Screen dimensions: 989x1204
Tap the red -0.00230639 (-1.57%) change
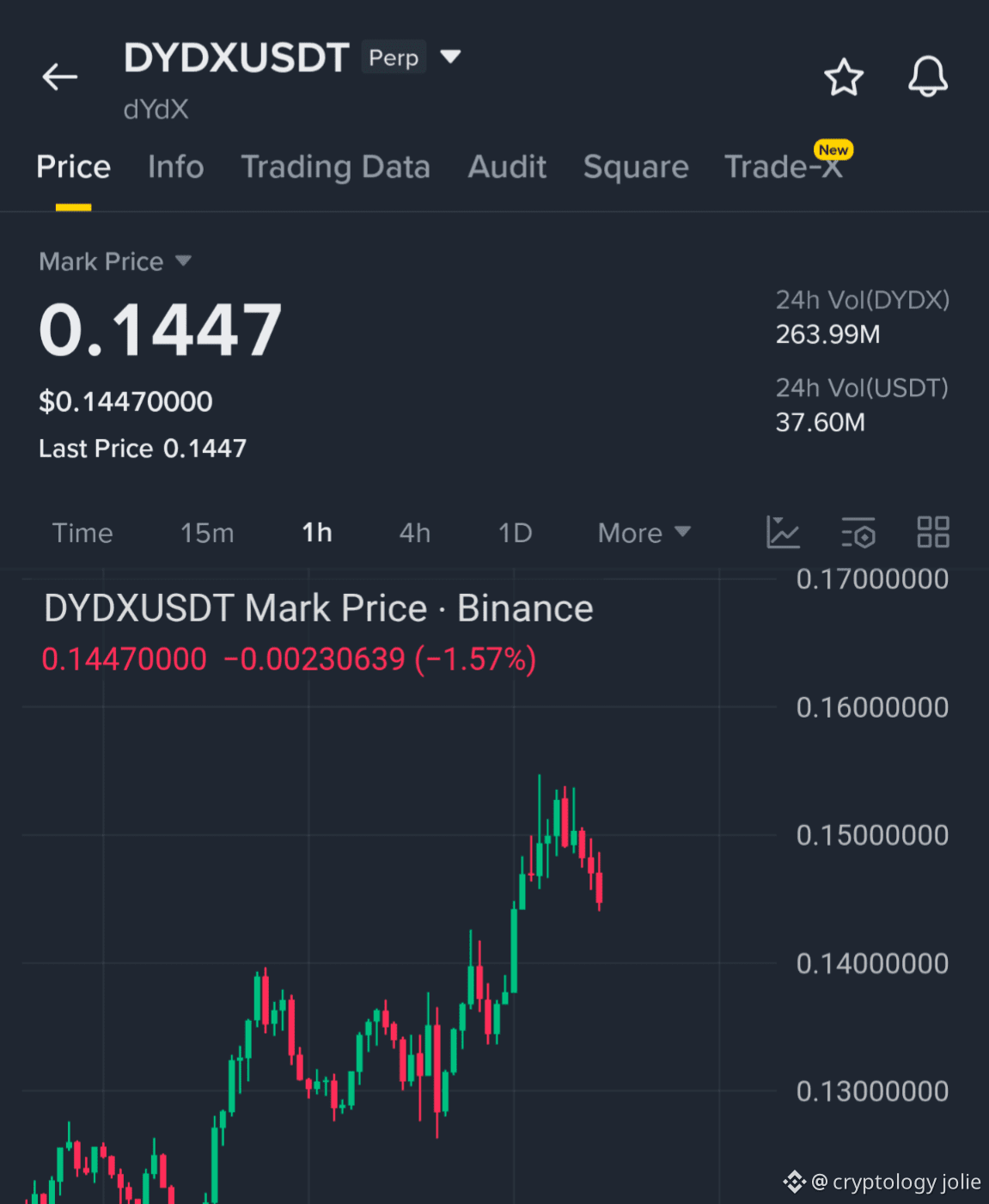point(380,659)
